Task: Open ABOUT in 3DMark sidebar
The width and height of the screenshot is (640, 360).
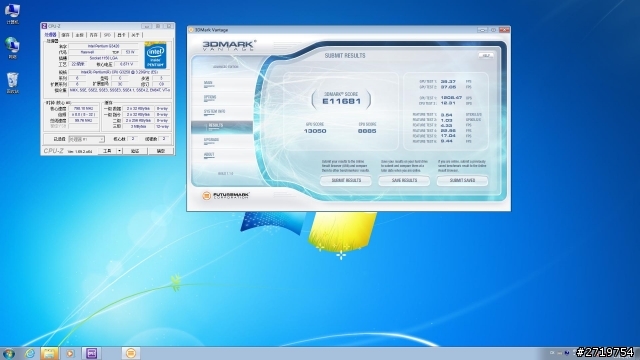Action: [209, 155]
